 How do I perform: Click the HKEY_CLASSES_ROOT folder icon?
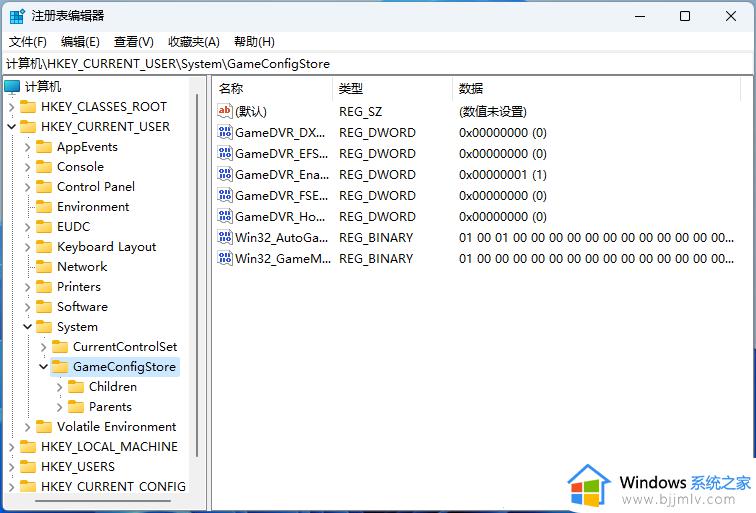[28, 107]
